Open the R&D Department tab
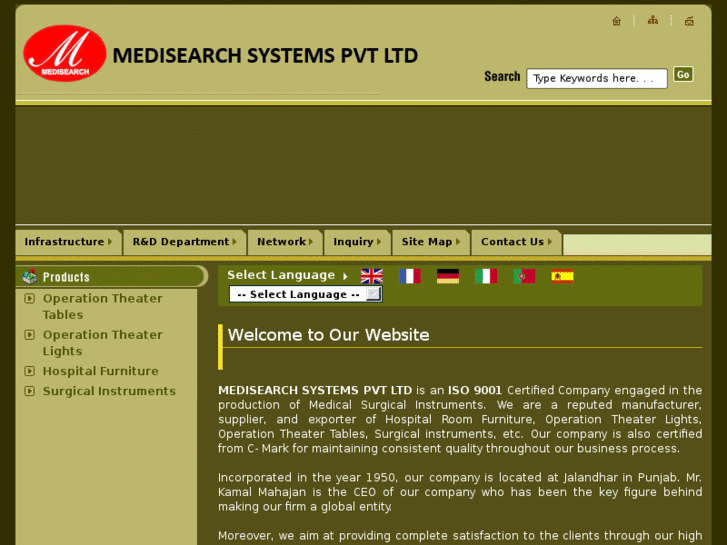 [x=185, y=242]
